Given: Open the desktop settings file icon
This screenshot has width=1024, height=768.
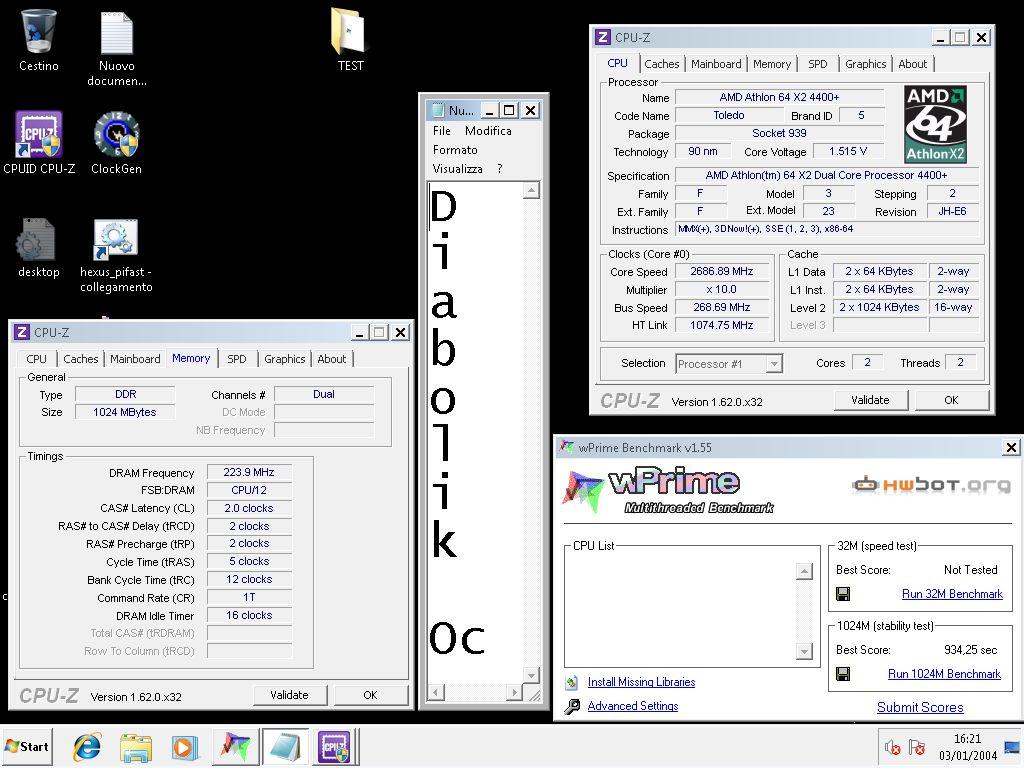Looking at the screenshot, I should 38,247.
